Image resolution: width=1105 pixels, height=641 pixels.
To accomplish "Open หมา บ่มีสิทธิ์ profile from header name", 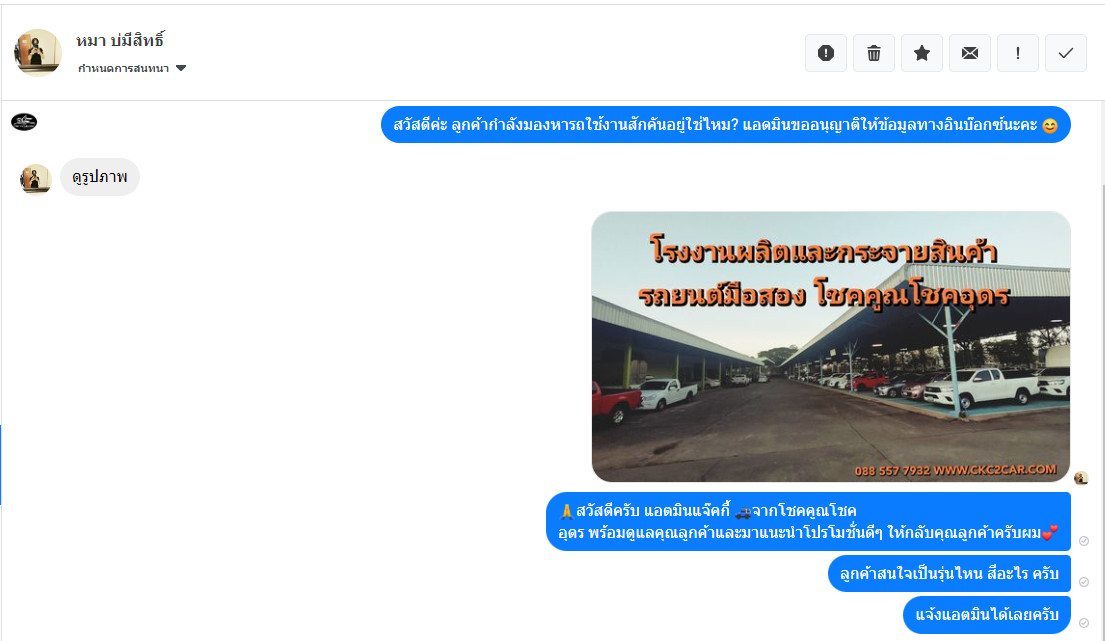I will 120,41.
